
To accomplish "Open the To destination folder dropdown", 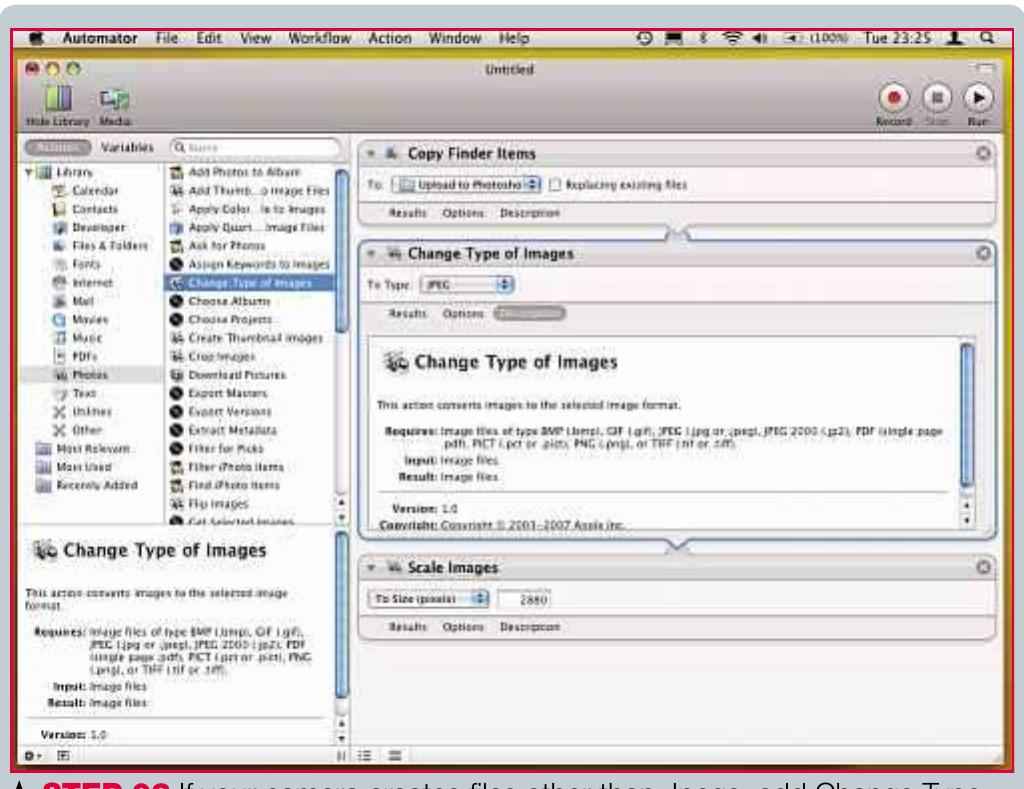I will pyautogui.click(x=466, y=185).
